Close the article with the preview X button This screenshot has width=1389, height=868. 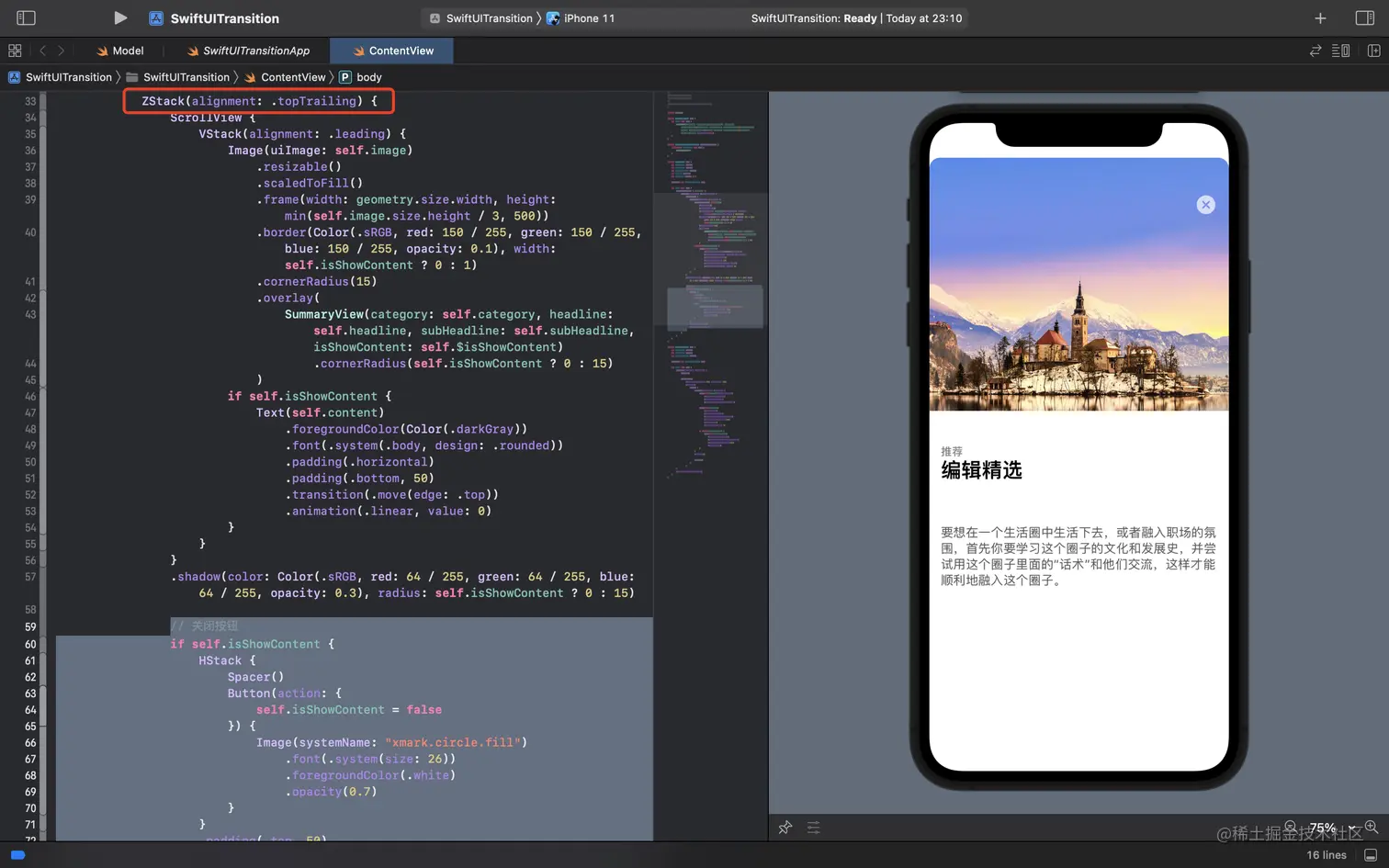(x=1206, y=205)
